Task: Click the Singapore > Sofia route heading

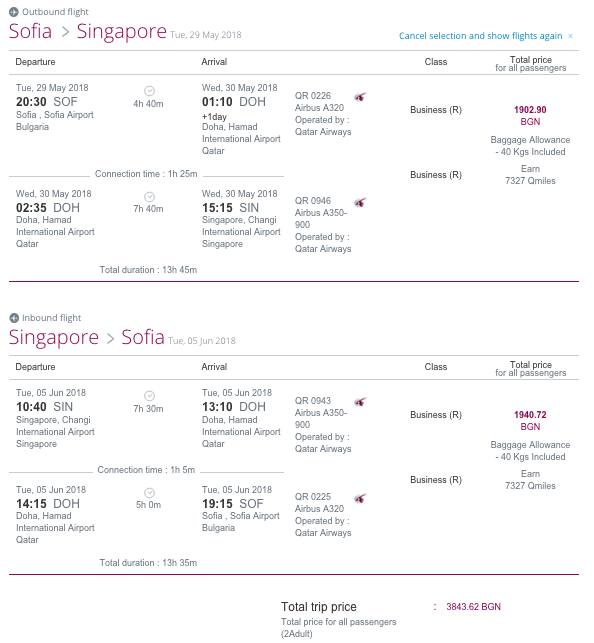Action: [86, 337]
